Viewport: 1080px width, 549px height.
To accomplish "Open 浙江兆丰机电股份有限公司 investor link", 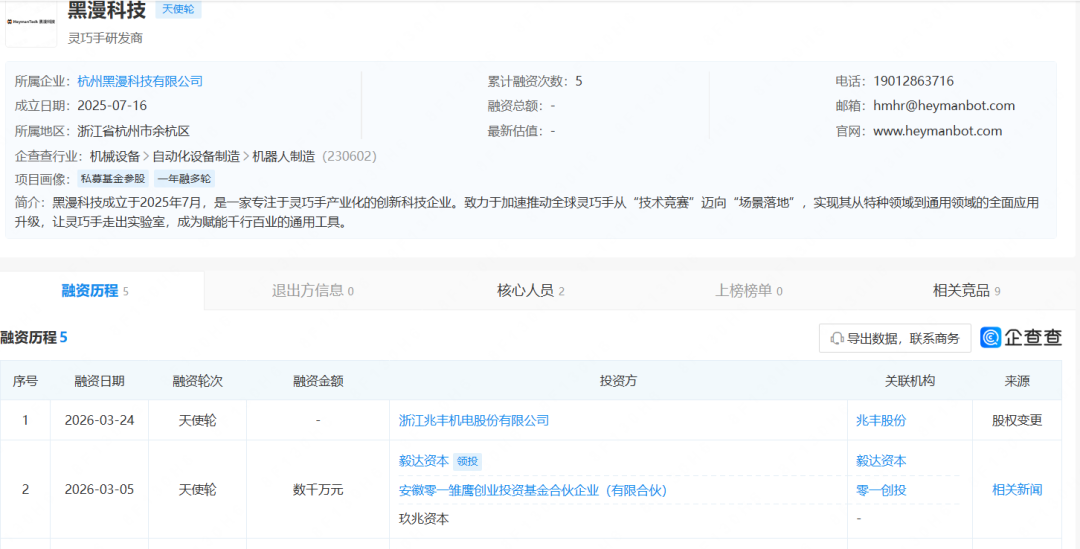I will click(474, 420).
